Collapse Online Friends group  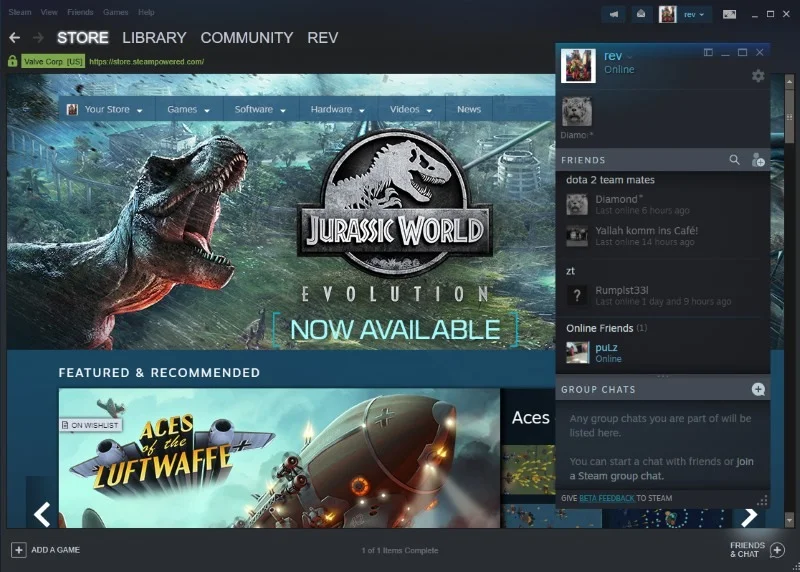tap(606, 328)
